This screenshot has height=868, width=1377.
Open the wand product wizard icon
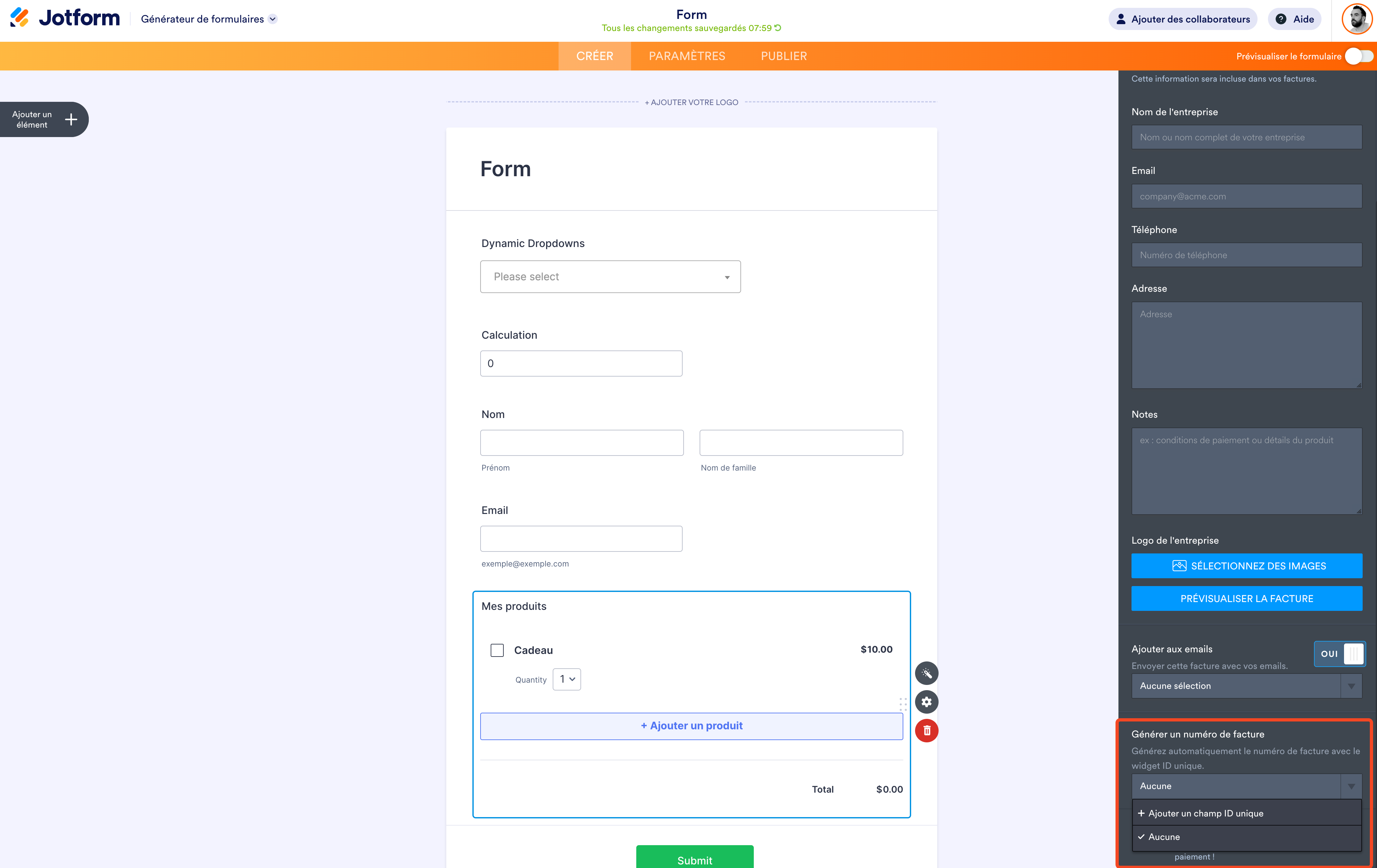(x=926, y=673)
